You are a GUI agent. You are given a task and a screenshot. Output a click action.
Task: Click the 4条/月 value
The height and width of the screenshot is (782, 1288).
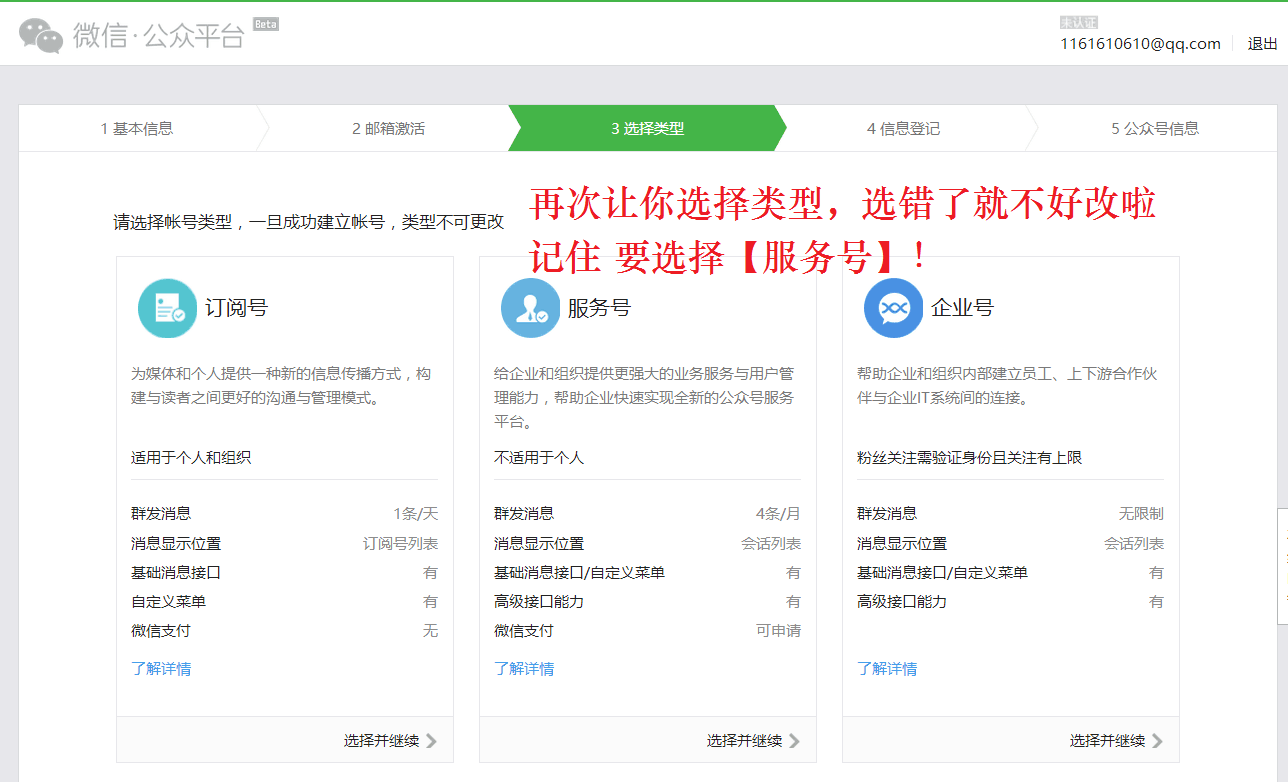[x=778, y=514]
